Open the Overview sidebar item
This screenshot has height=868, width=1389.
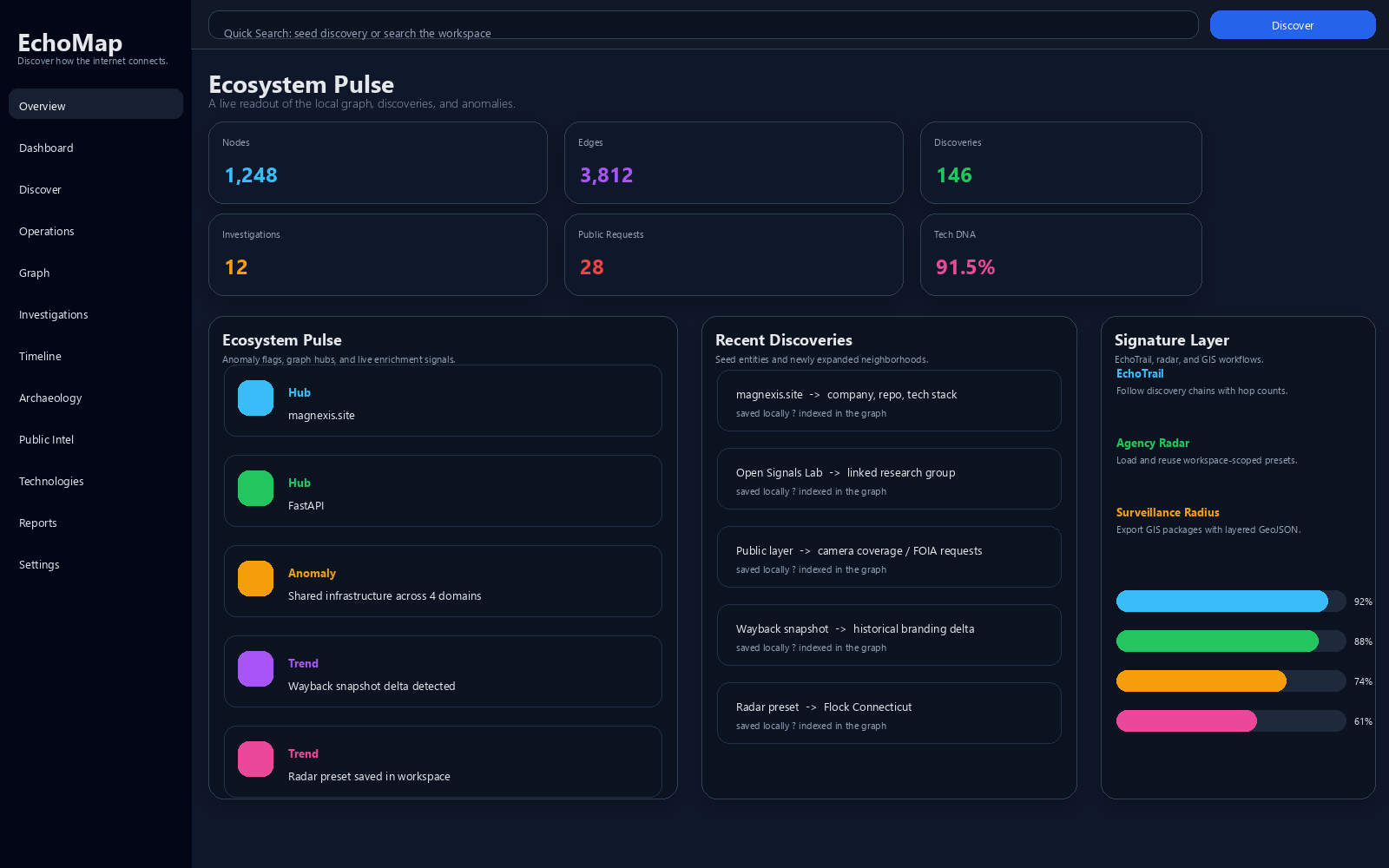pos(95,104)
